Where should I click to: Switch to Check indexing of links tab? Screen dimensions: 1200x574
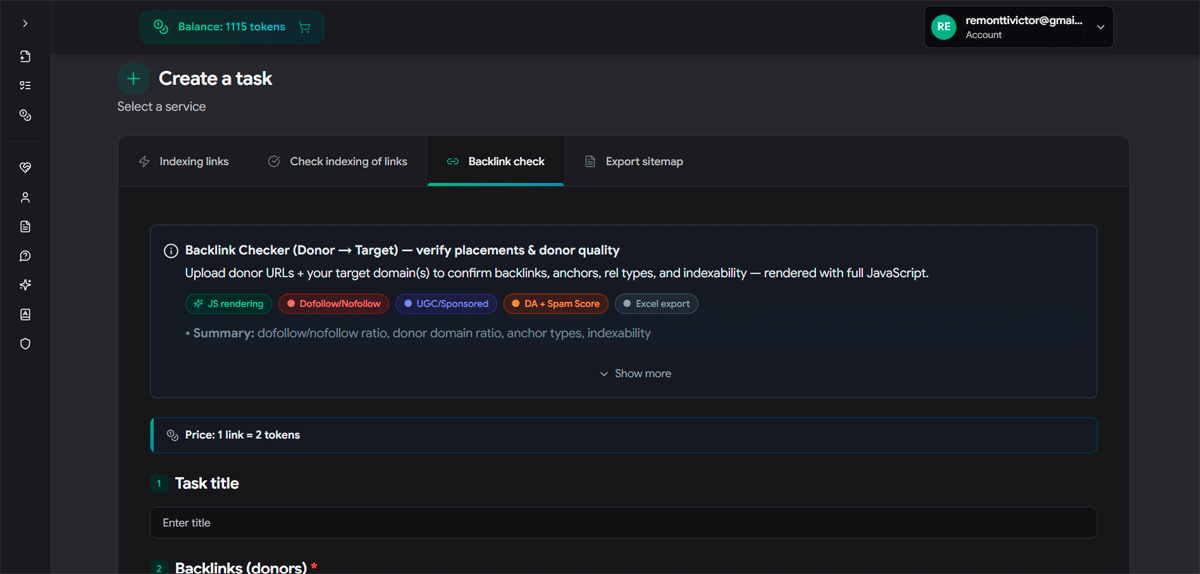(337, 161)
